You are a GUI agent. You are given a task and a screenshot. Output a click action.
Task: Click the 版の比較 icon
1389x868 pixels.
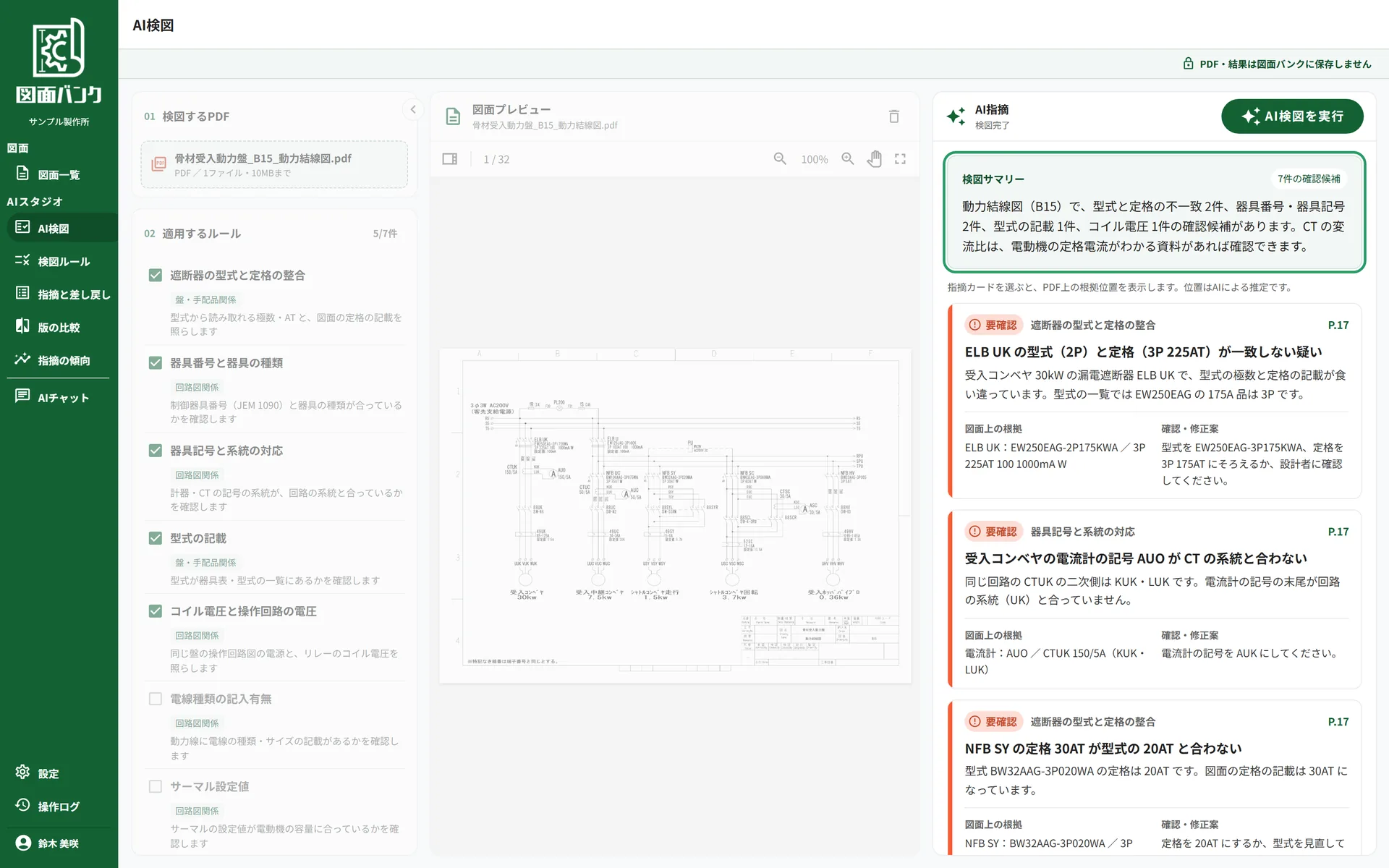click(22, 326)
